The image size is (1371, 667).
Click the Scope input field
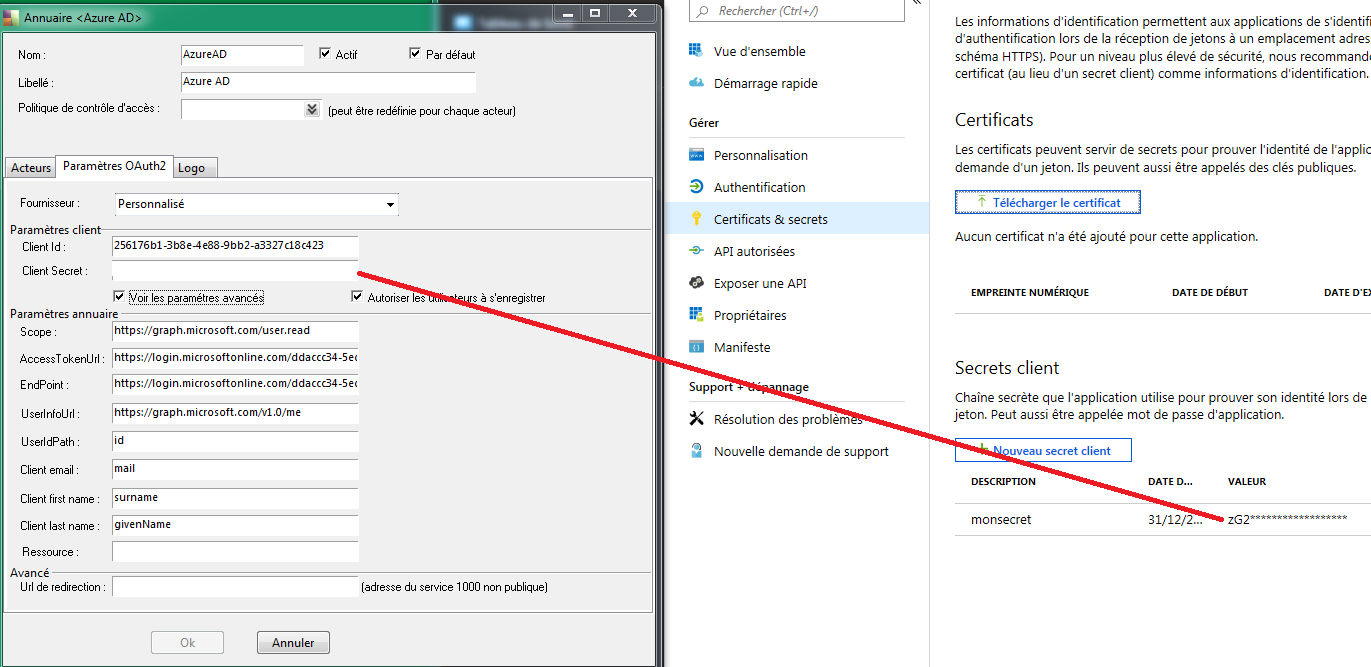click(235, 332)
